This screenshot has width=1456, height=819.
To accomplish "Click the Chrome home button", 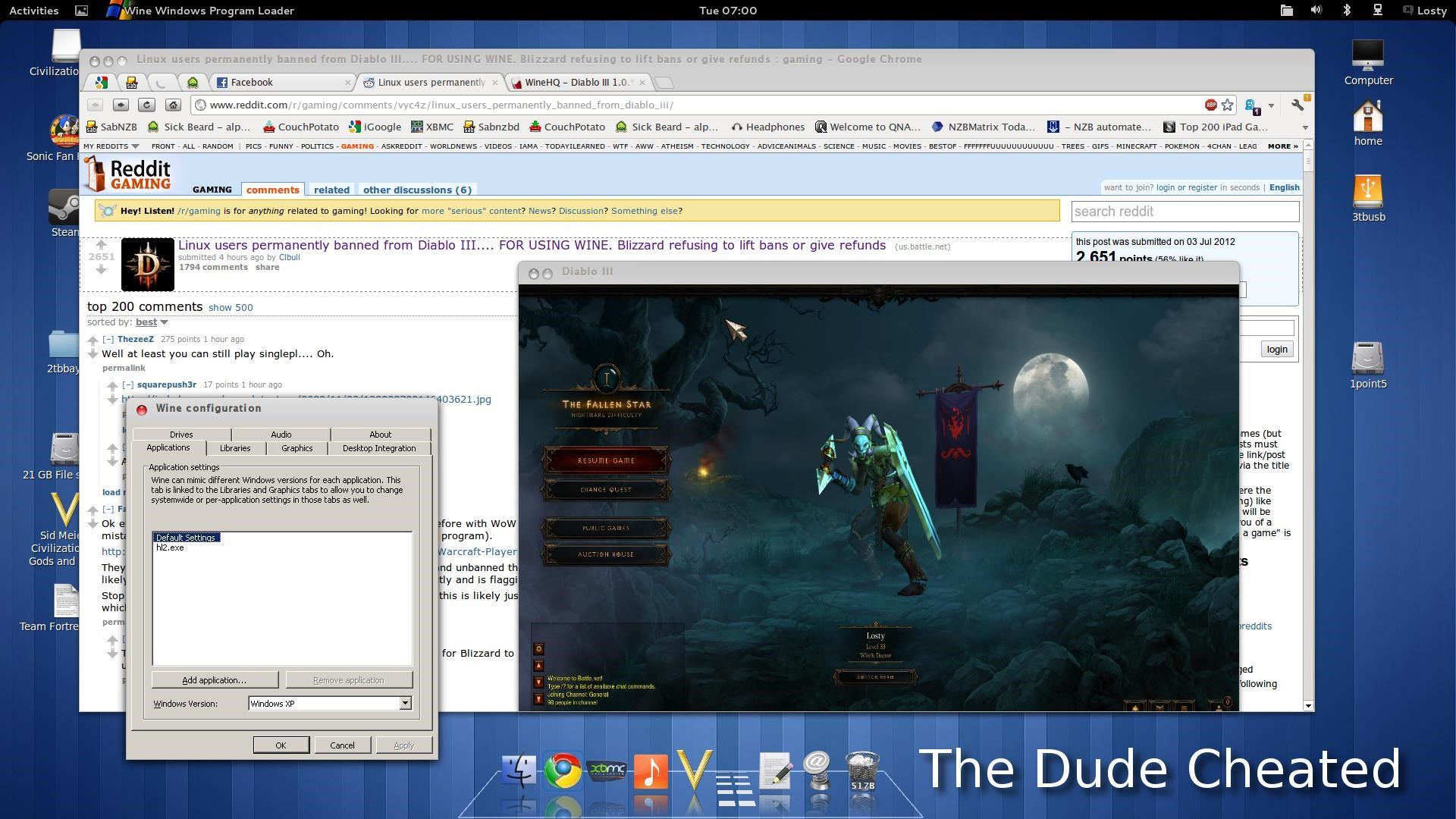I will point(173,105).
